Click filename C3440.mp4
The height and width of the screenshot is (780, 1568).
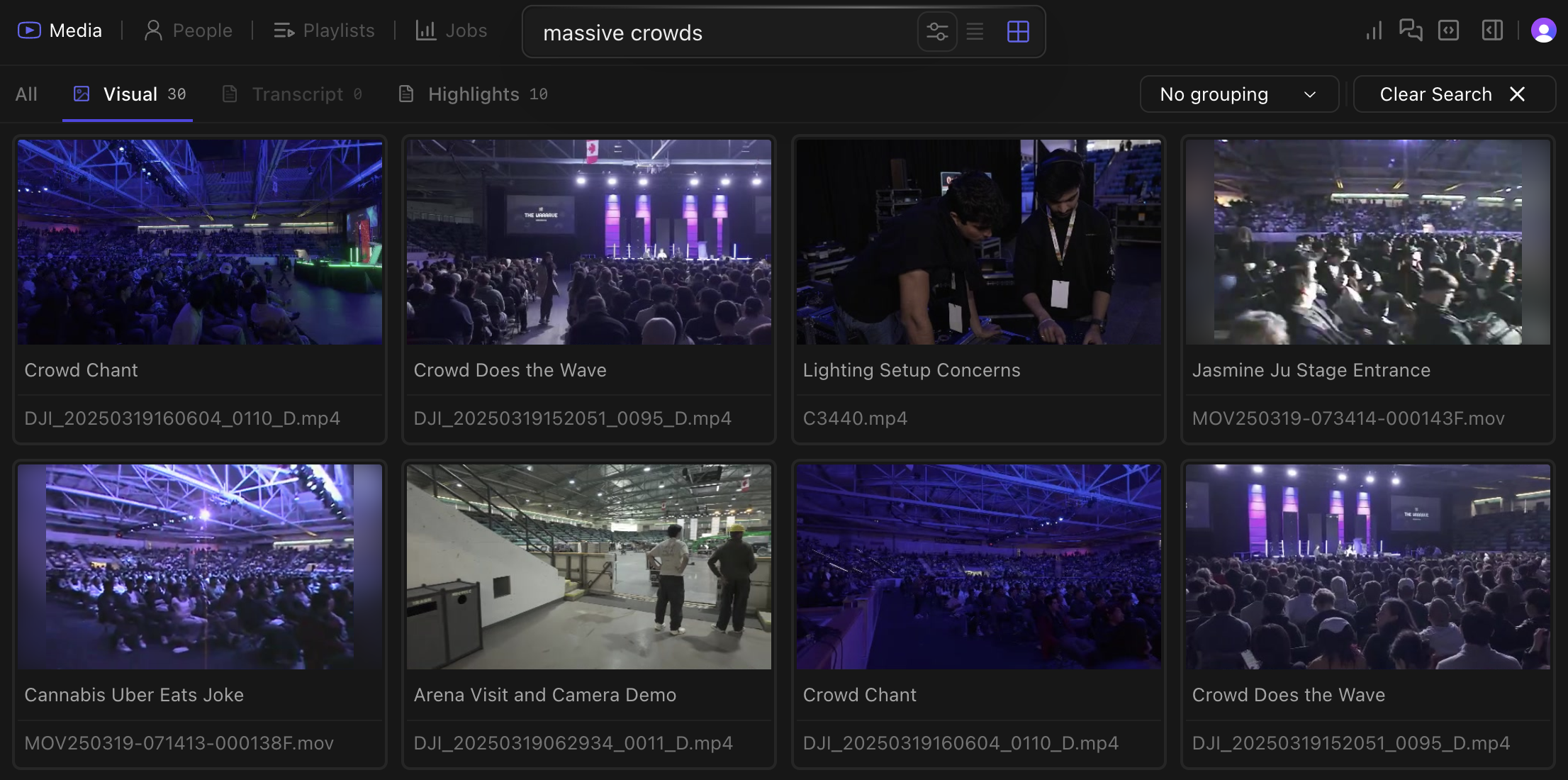[855, 418]
